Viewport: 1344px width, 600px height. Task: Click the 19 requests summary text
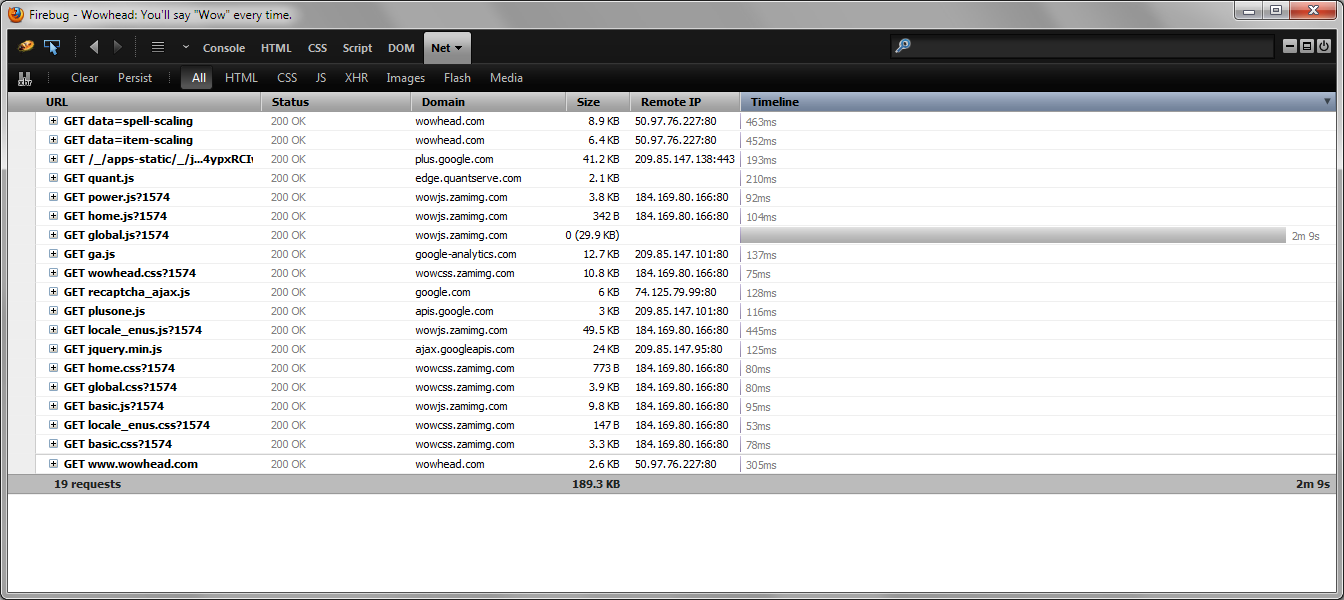[88, 484]
